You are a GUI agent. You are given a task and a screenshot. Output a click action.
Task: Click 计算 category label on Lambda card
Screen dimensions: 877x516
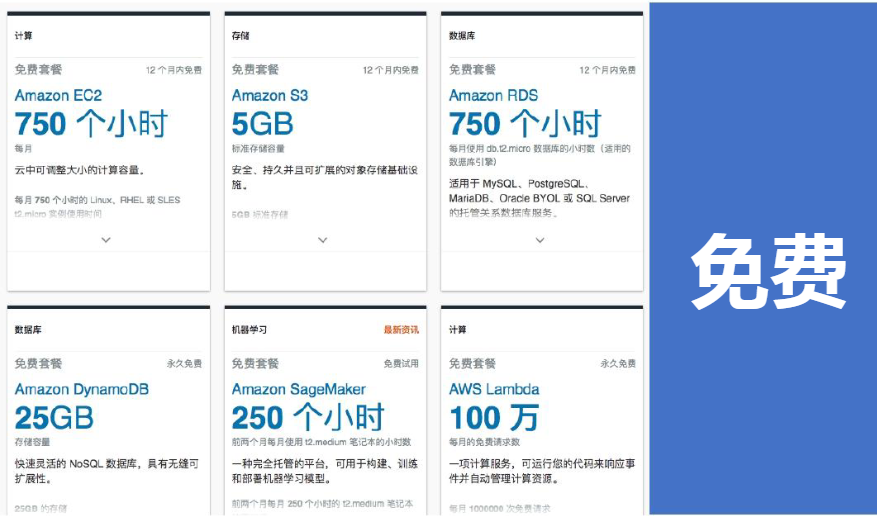click(x=458, y=330)
